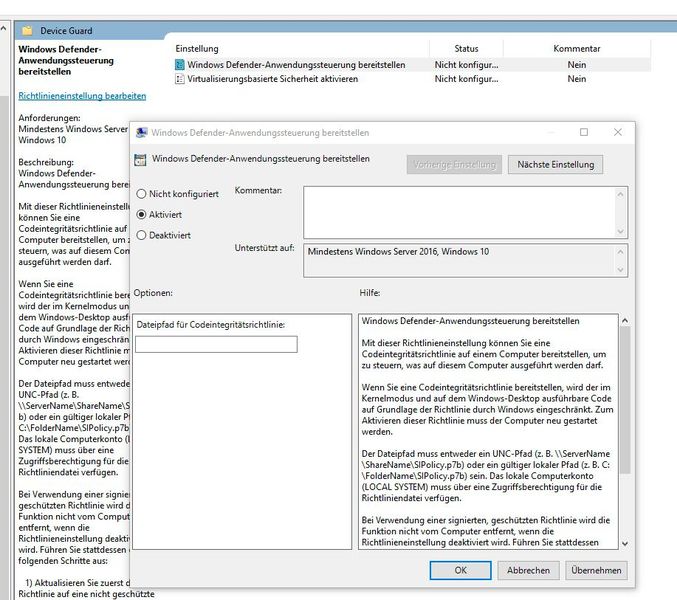Click the Status column header

coord(466,49)
